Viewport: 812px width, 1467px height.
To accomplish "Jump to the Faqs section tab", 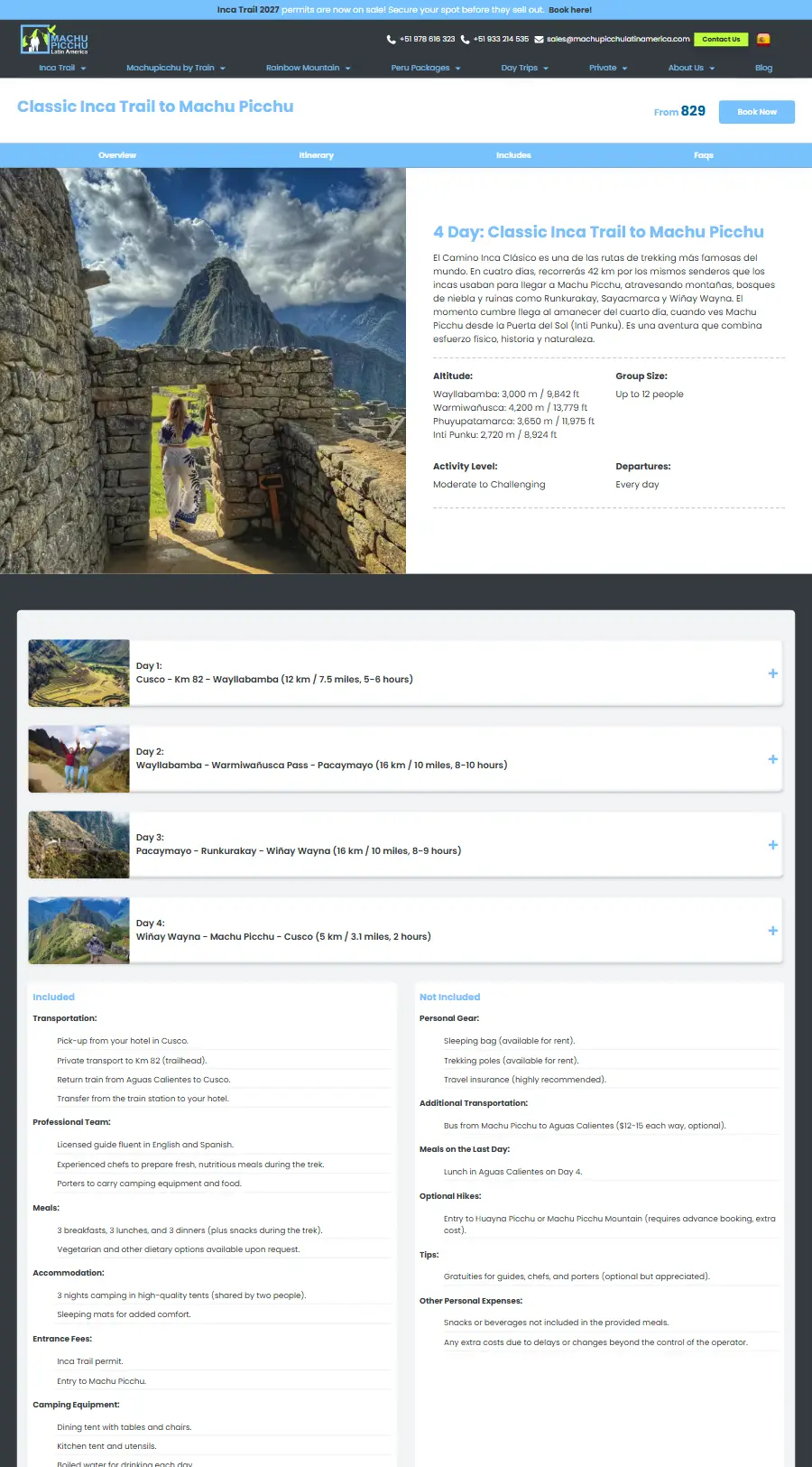I will (704, 155).
